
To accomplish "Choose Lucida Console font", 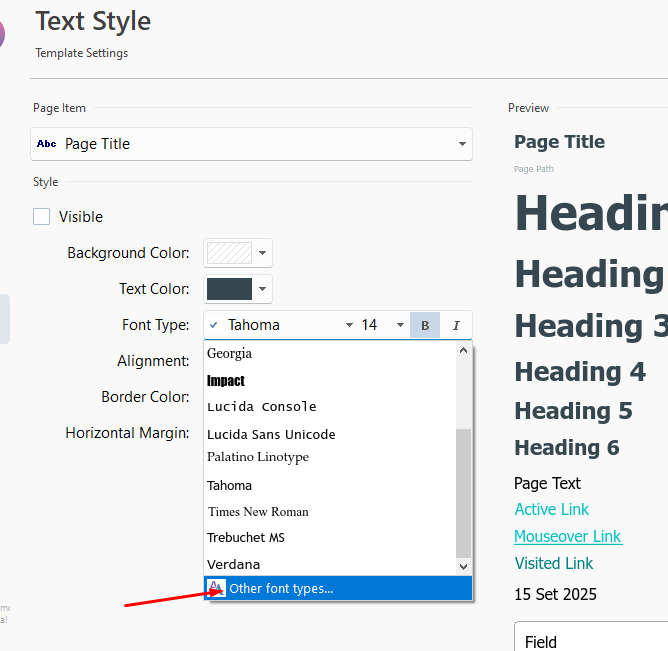I will click(x=262, y=407).
